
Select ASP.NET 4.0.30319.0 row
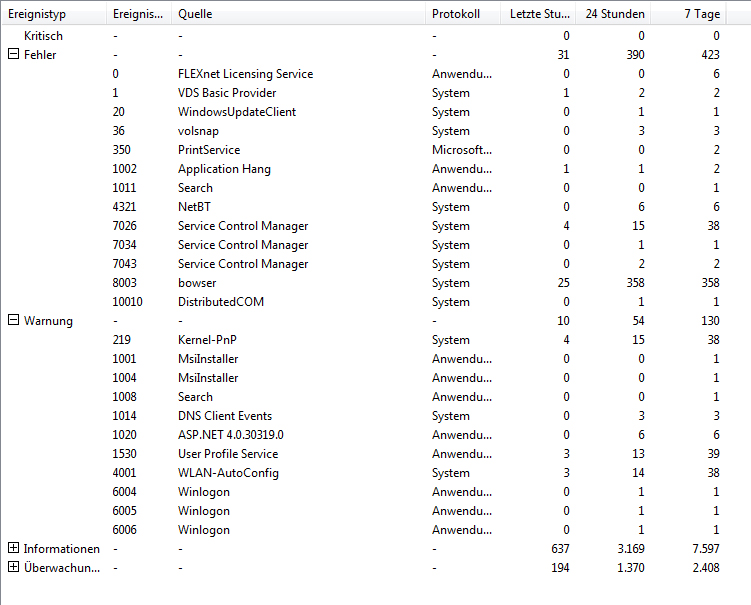click(x=364, y=435)
